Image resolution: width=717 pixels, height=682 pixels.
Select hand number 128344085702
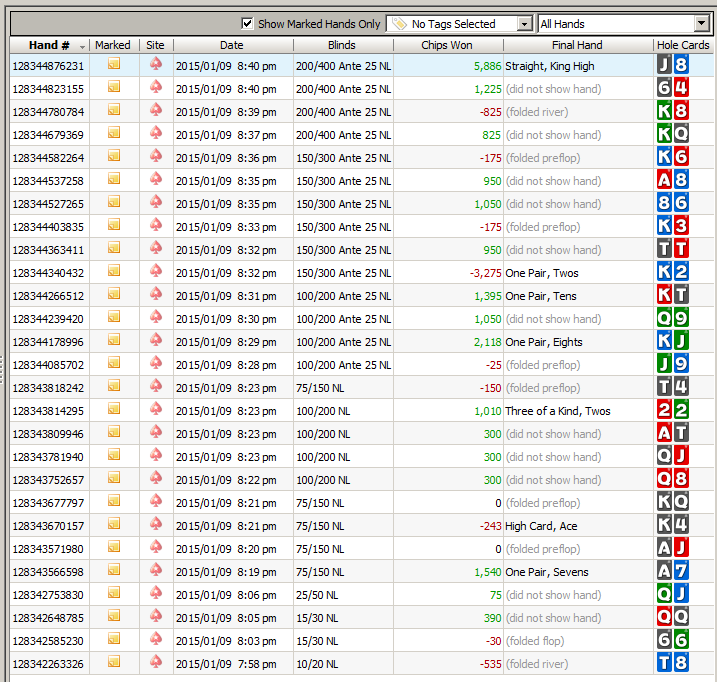coord(48,365)
